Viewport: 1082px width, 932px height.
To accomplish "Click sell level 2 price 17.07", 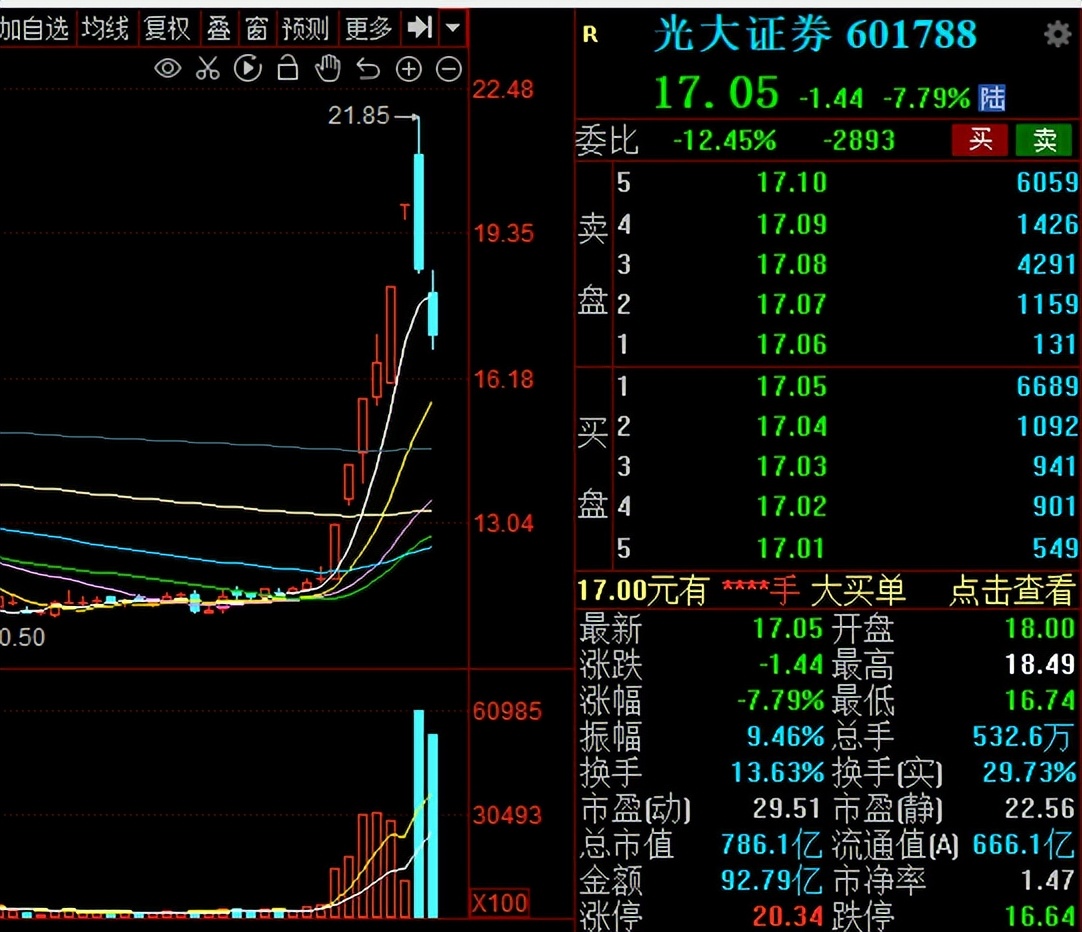I will [791, 304].
